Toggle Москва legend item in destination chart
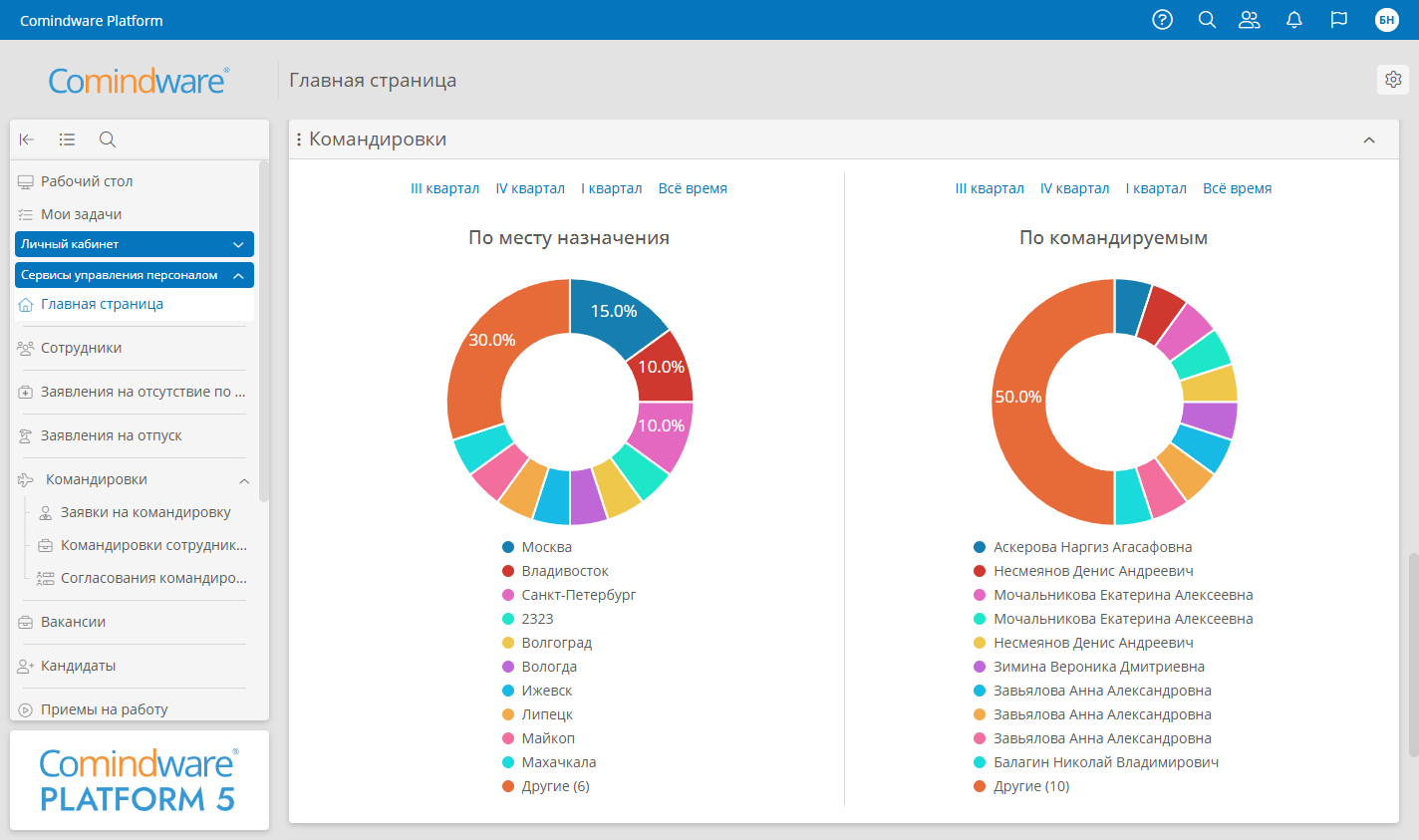 pyautogui.click(x=546, y=547)
